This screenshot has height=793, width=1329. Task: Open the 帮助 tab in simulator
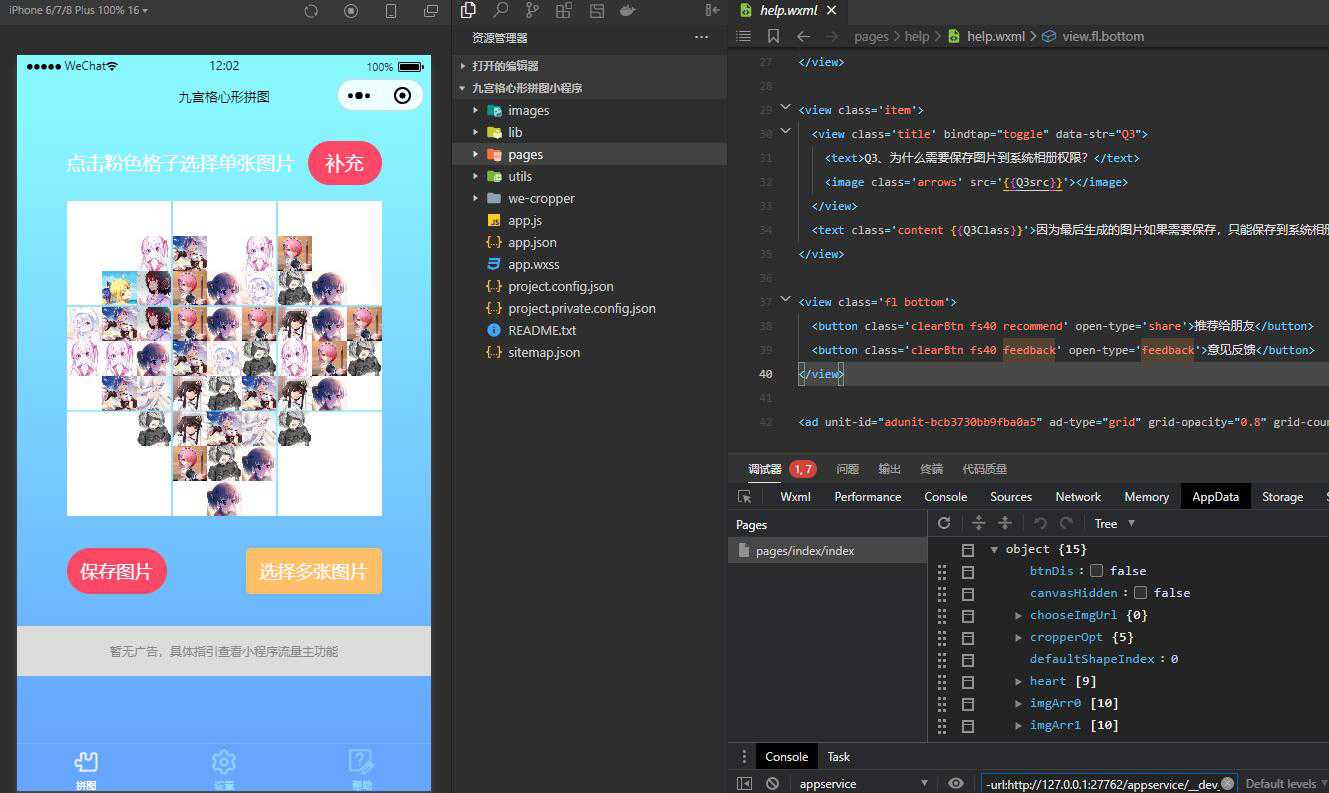click(361, 770)
